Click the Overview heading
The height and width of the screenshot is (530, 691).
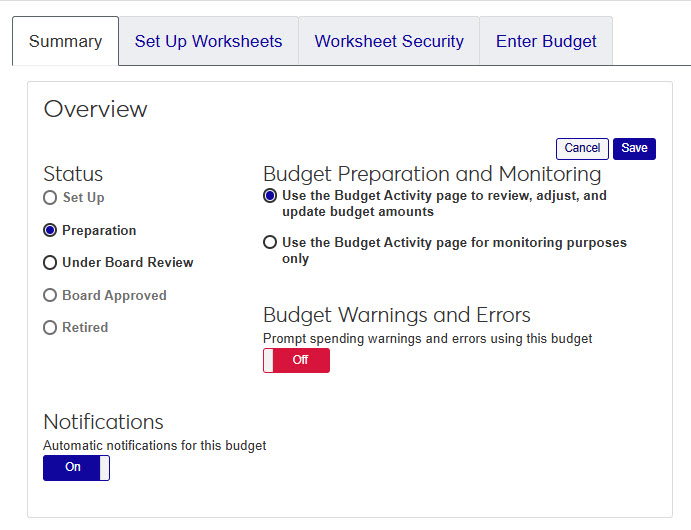[x=95, y=109]
